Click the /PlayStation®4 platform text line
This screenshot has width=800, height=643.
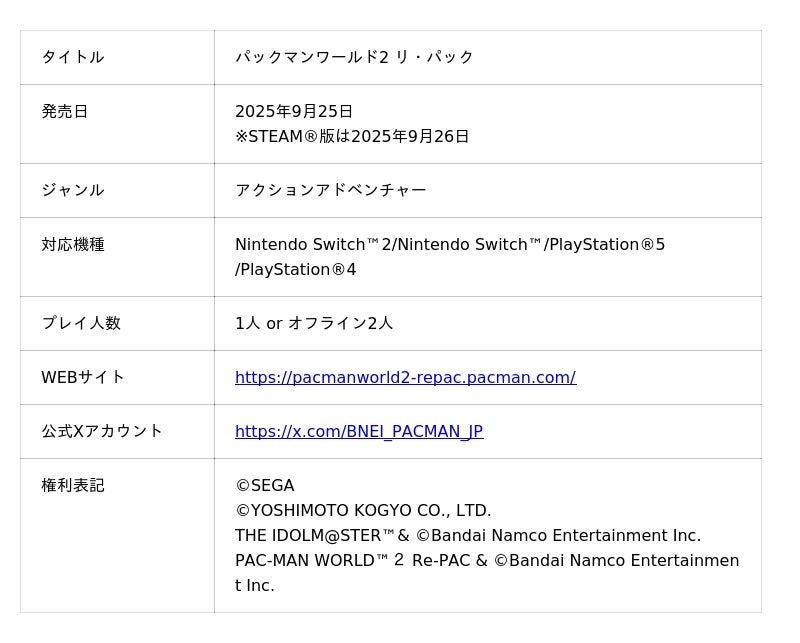tap(295, 270)
